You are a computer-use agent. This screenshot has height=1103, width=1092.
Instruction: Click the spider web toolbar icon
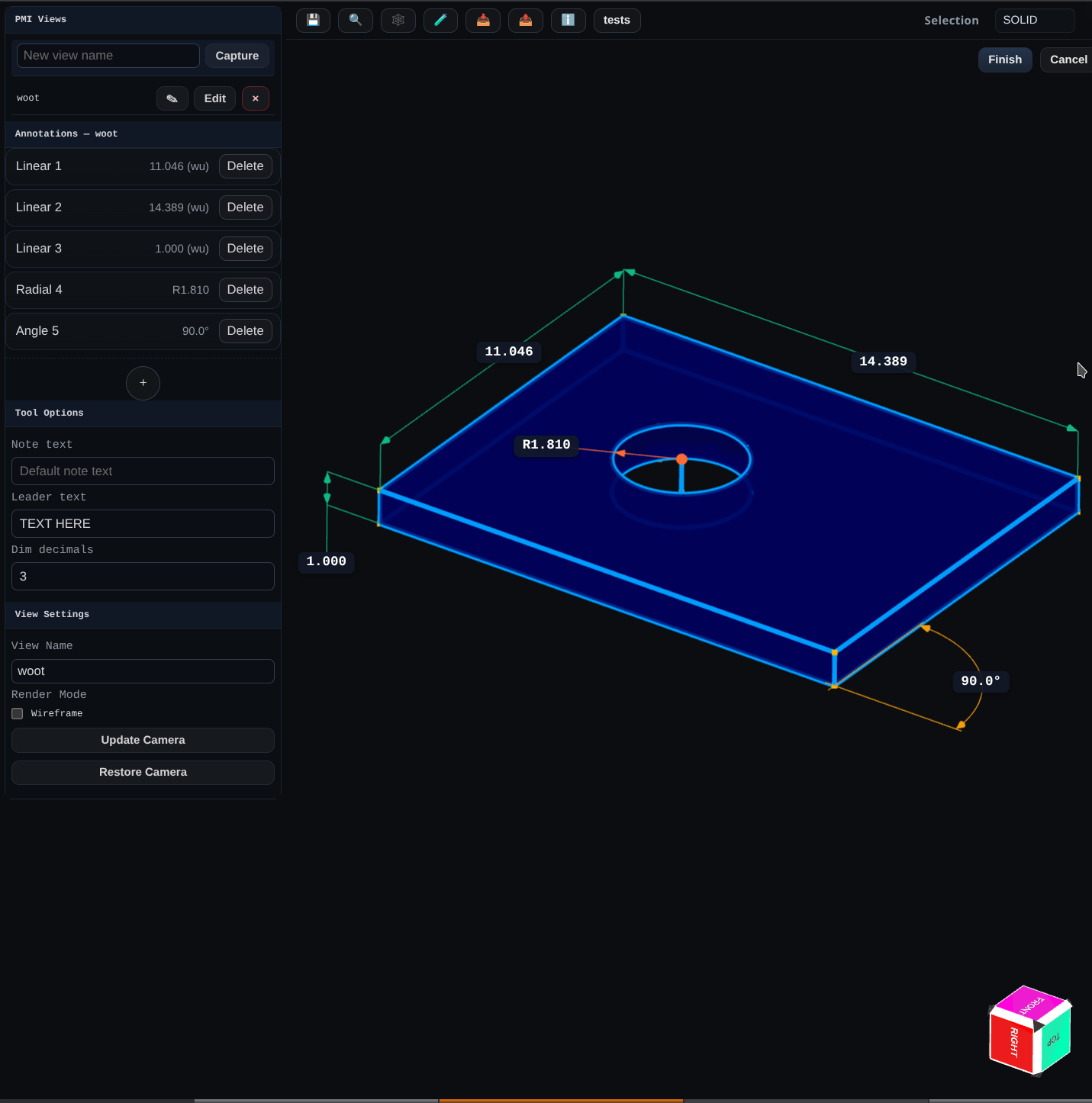398,21
